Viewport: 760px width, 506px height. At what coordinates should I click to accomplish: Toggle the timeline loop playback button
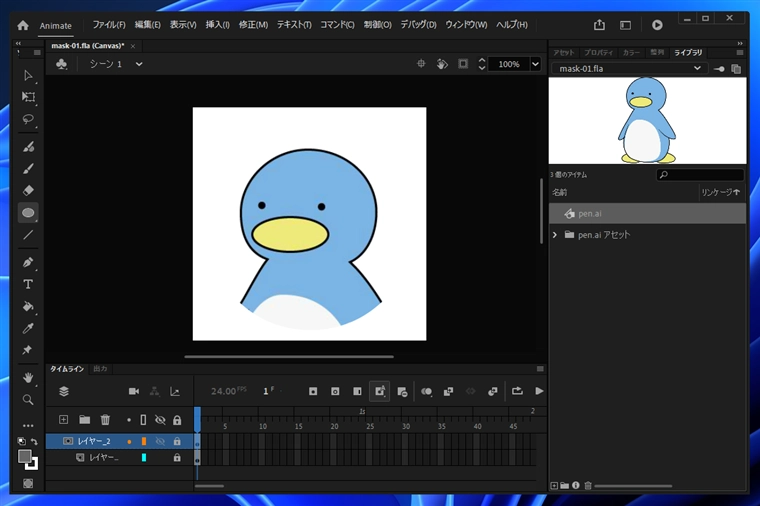pyautogui.click(x=517, y=391)
